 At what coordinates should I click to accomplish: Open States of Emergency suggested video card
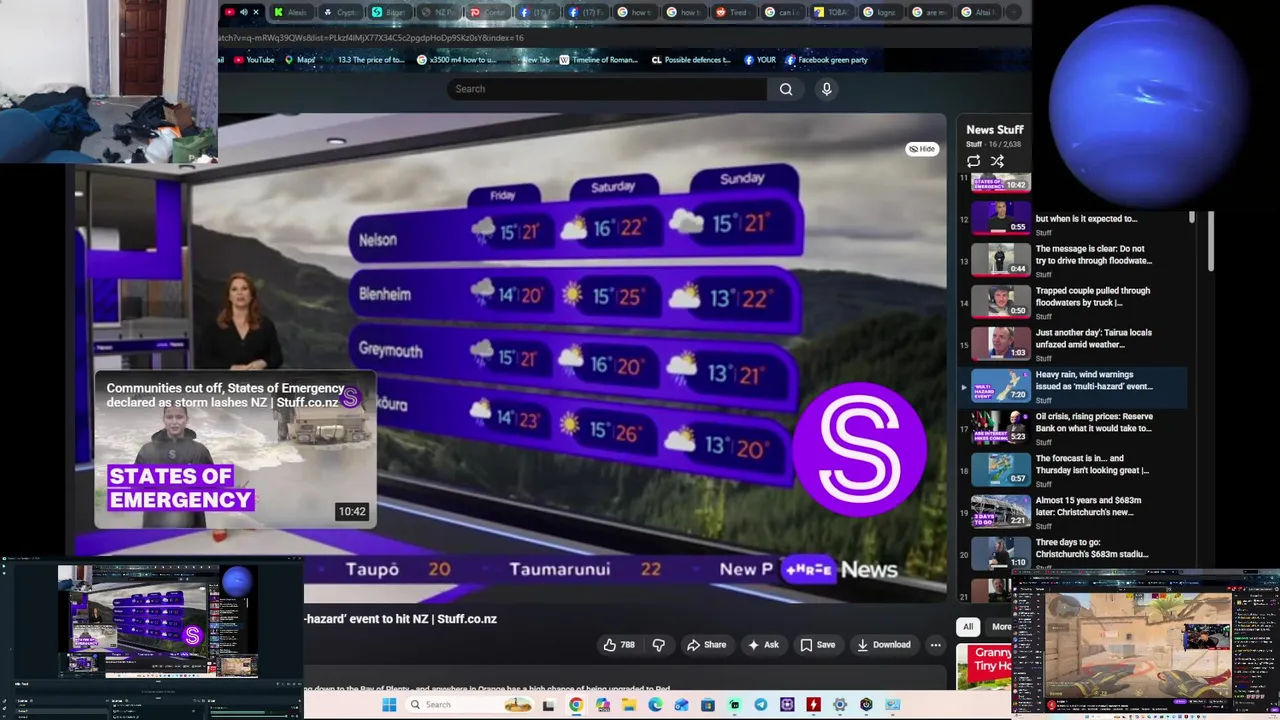point(235,450)
